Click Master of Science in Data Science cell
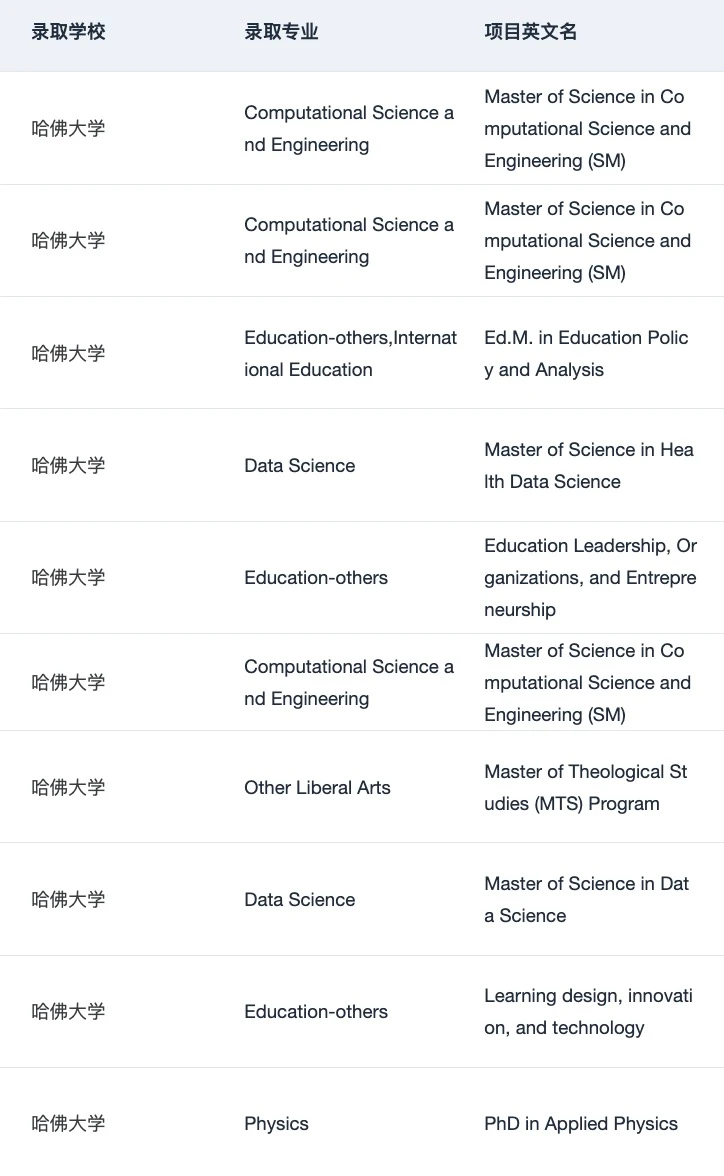Image resolution: width=724 pixels, height=1176 pixels. [x=586, y=900]
